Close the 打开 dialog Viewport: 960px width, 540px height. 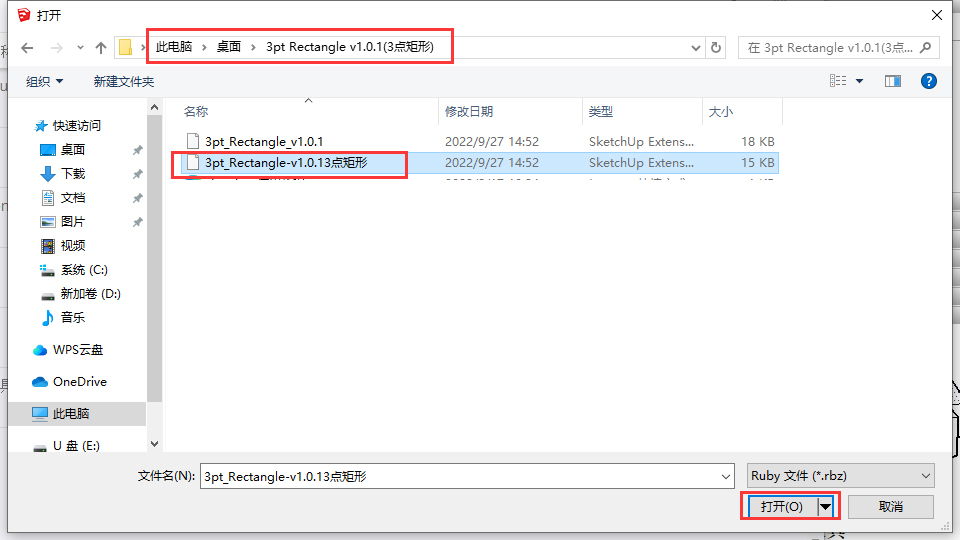[x=937, y=15]
